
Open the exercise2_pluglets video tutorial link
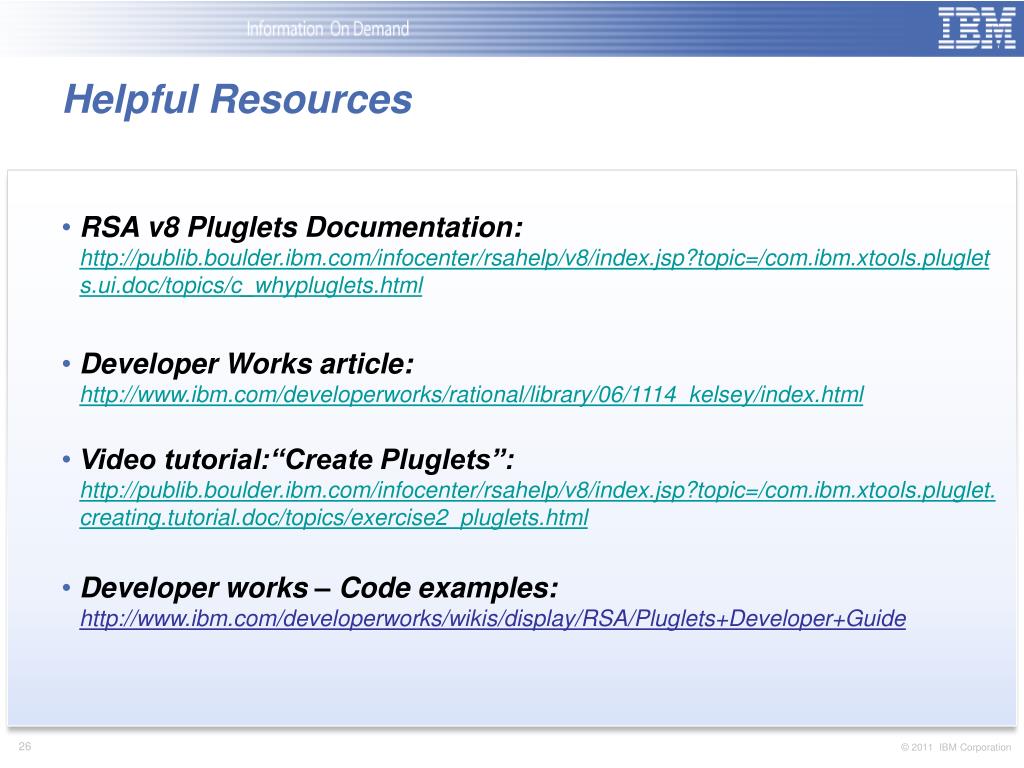[537, 504]
